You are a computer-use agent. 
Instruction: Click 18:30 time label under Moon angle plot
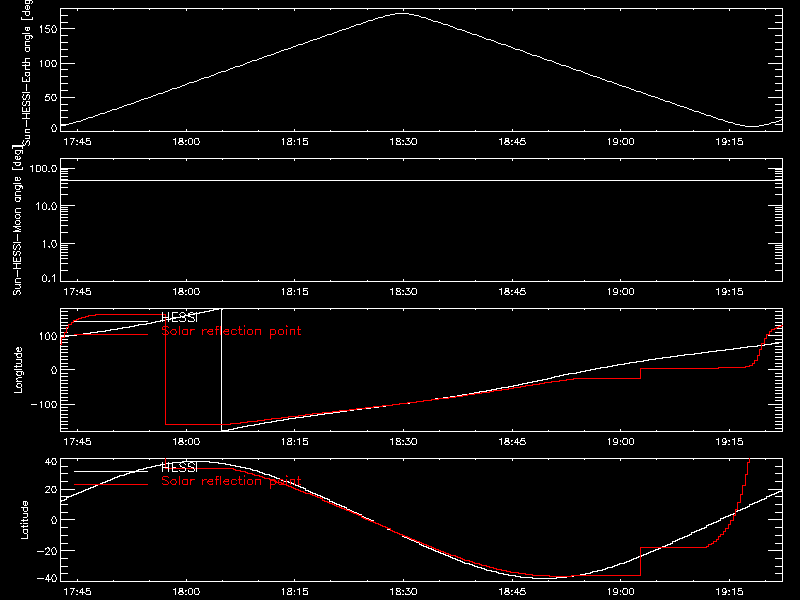coord(404,292)
